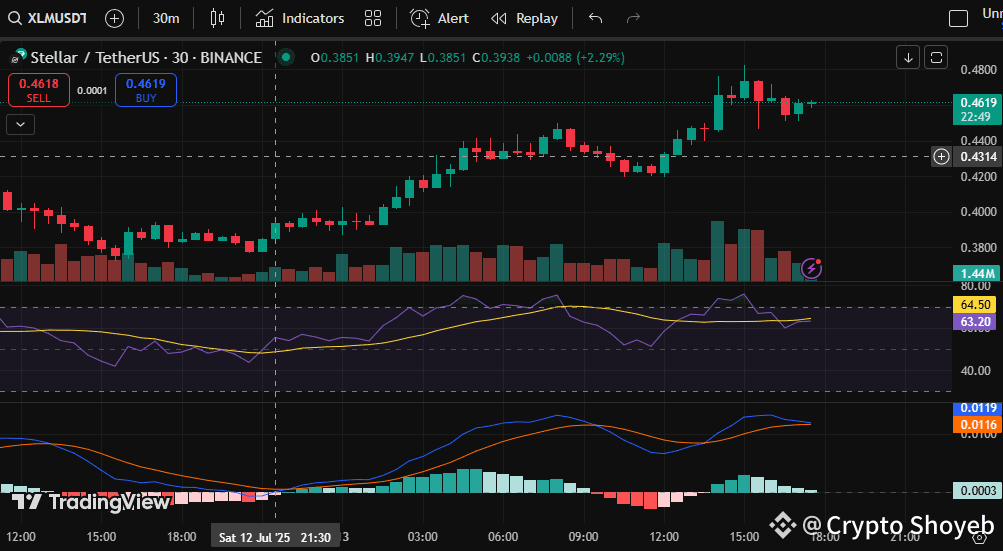
Task: Undo the last chart action
Action: tap(596, 18)
